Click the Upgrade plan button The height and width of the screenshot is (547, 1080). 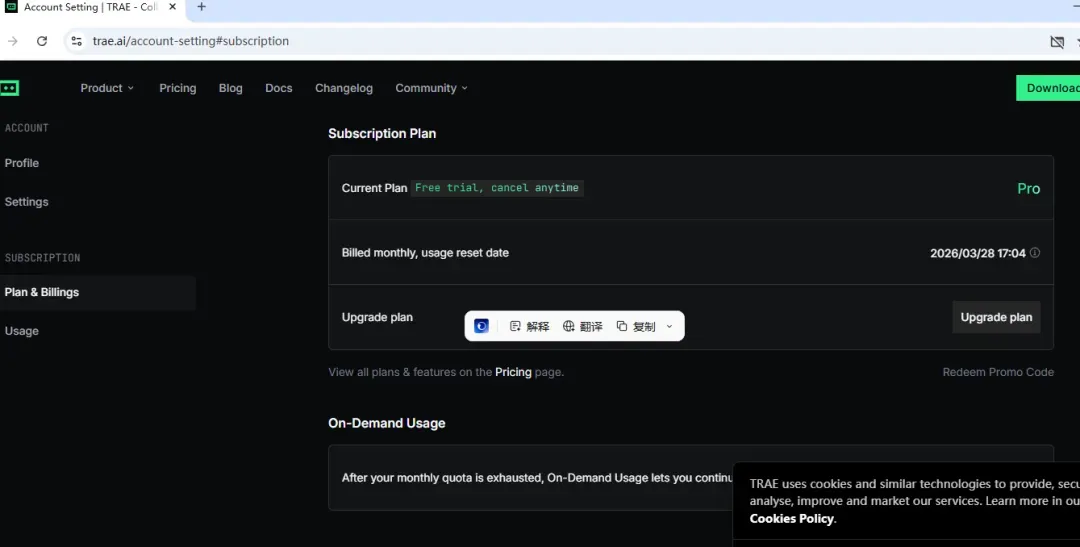click(x=996, y=318)
